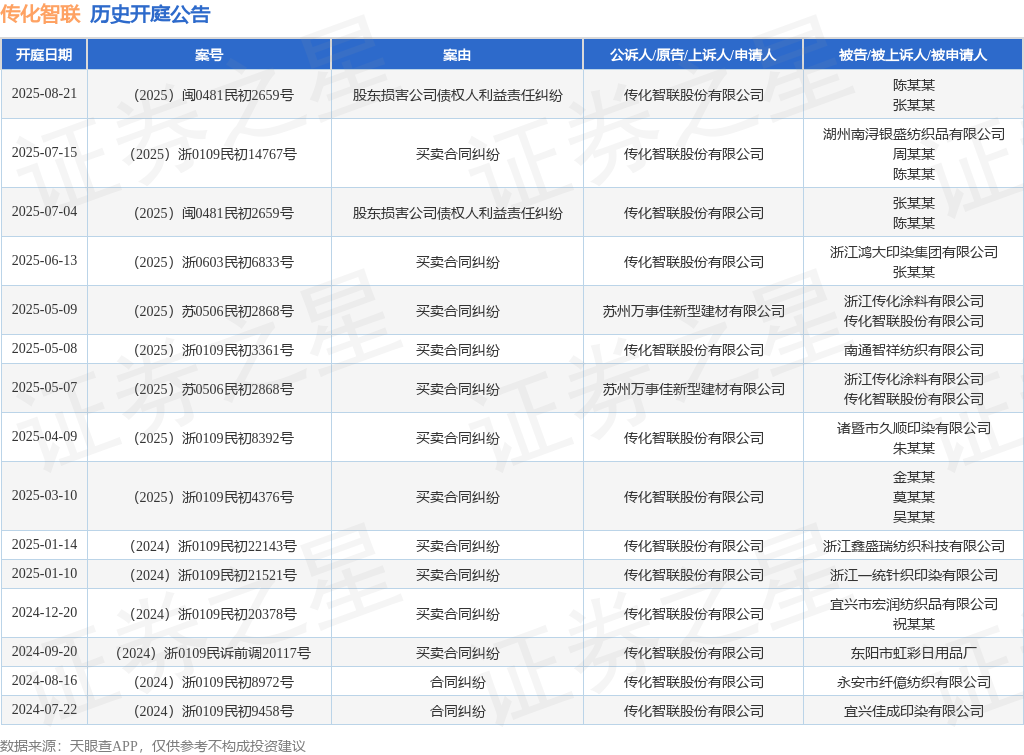The height and width of the screenshot is (755, 1024).
Task: Select the 开庭日期 column header
Action: click(x=44, y=55)
